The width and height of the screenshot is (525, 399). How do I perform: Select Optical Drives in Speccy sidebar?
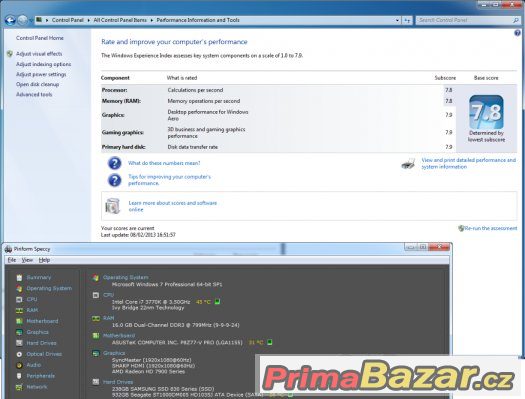point(44,354)
